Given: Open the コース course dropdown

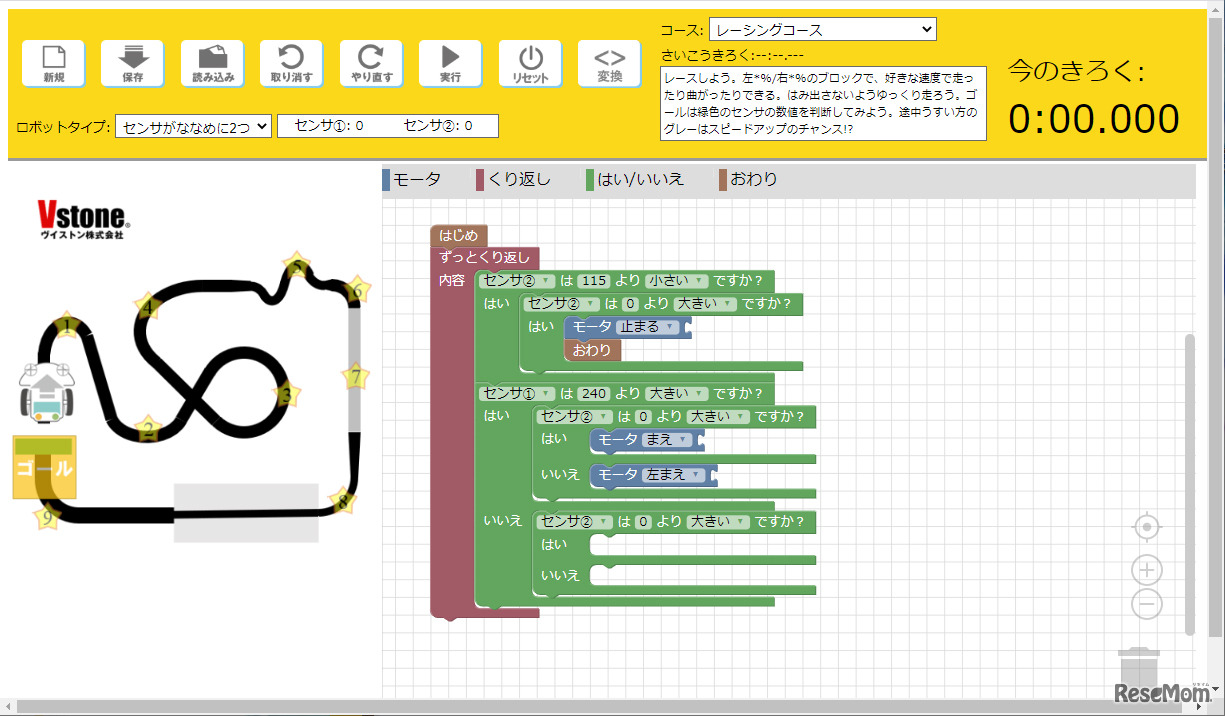Looking at the screenshot, I should point(822,30).
